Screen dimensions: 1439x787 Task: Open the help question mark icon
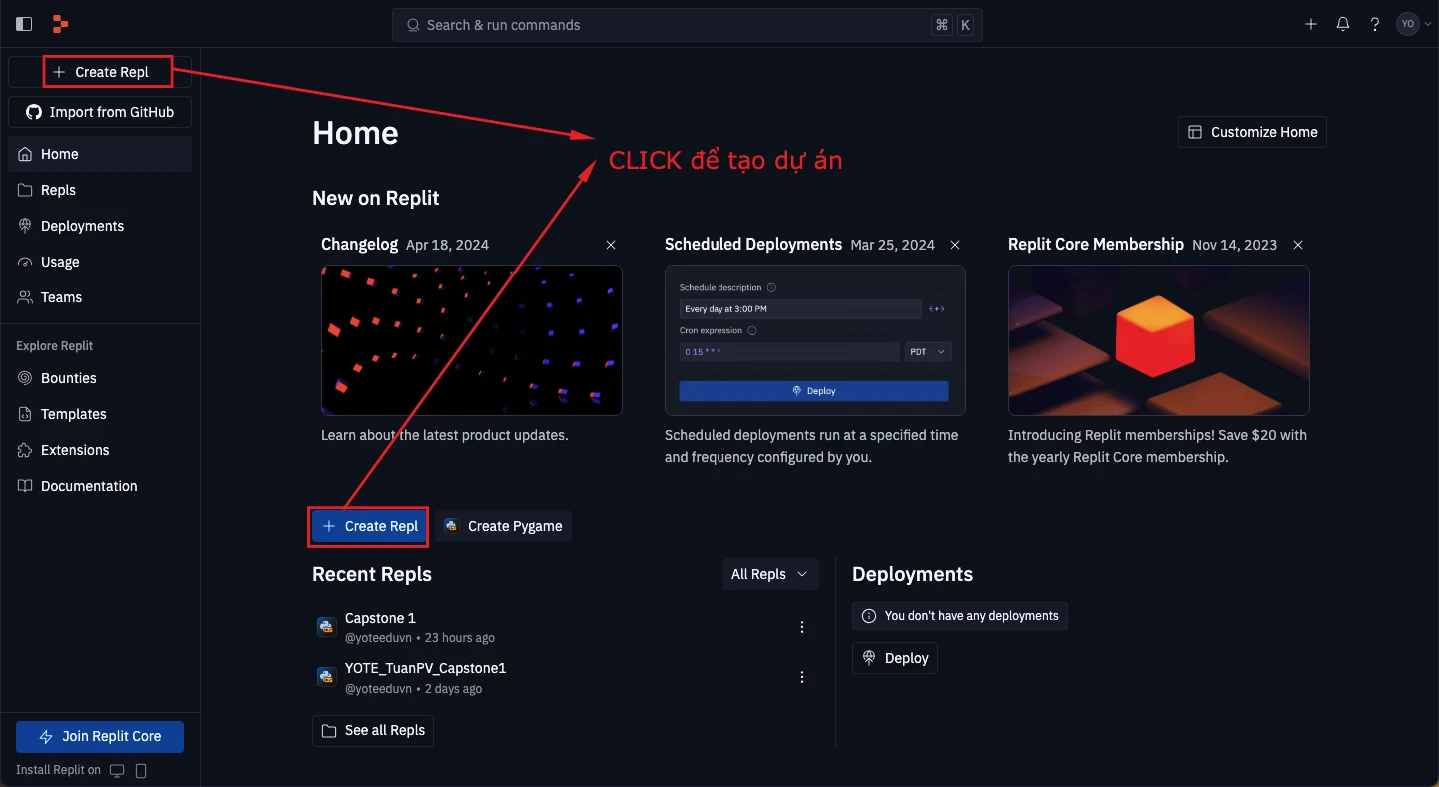point(1375,24)
